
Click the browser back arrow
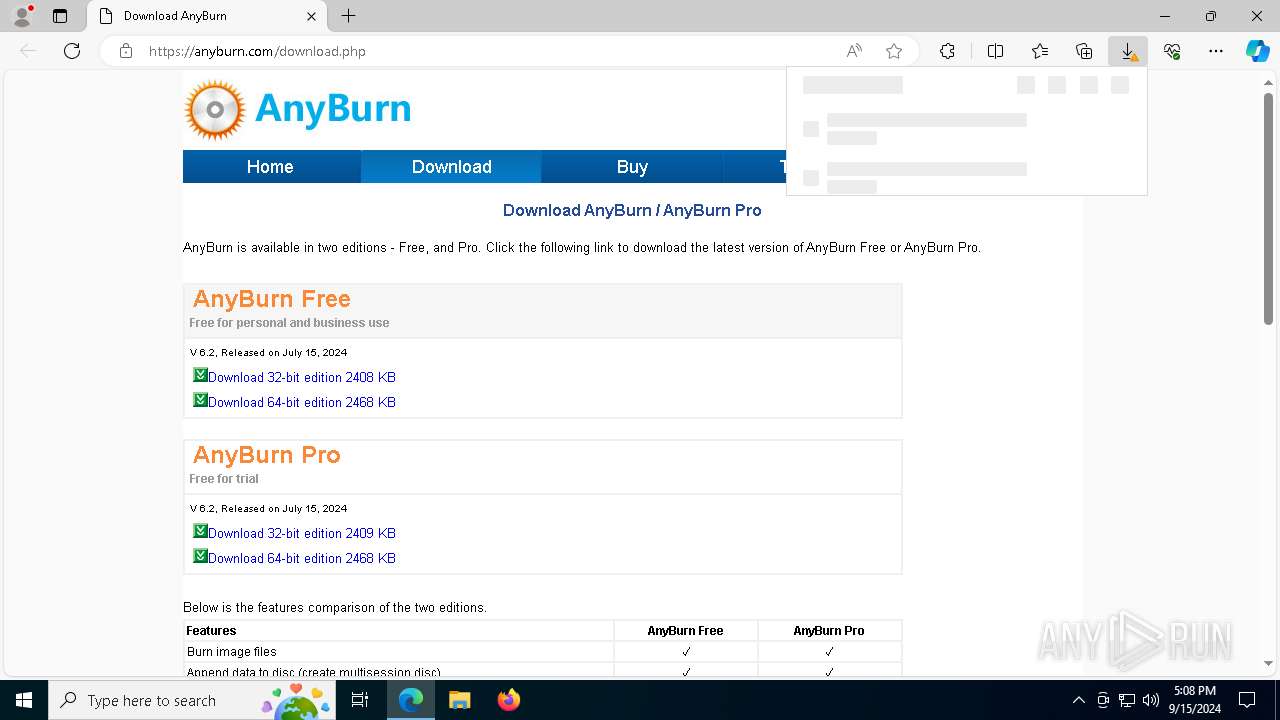(x=28, y=51)
